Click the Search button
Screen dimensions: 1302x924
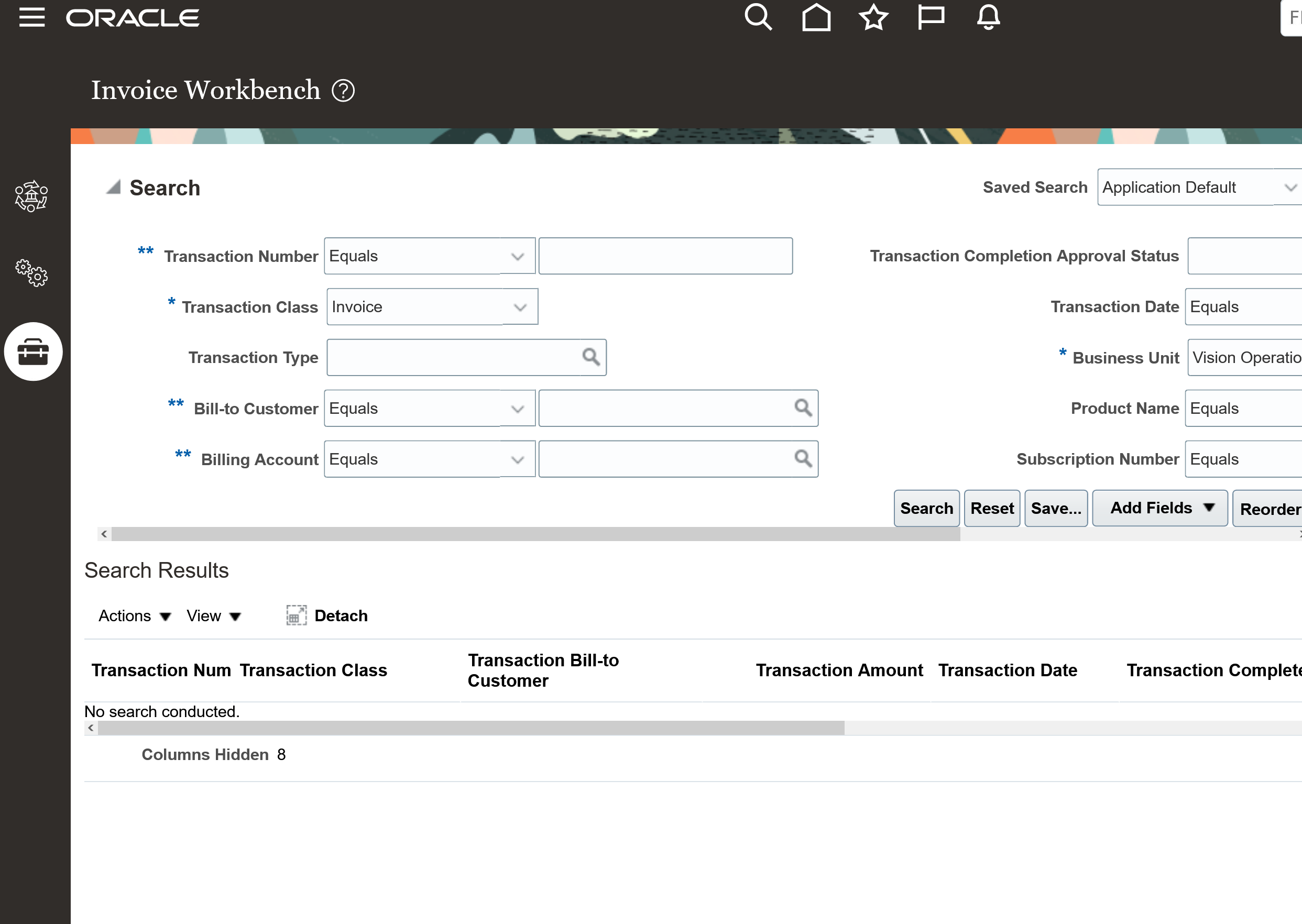[x=926, y=508]
